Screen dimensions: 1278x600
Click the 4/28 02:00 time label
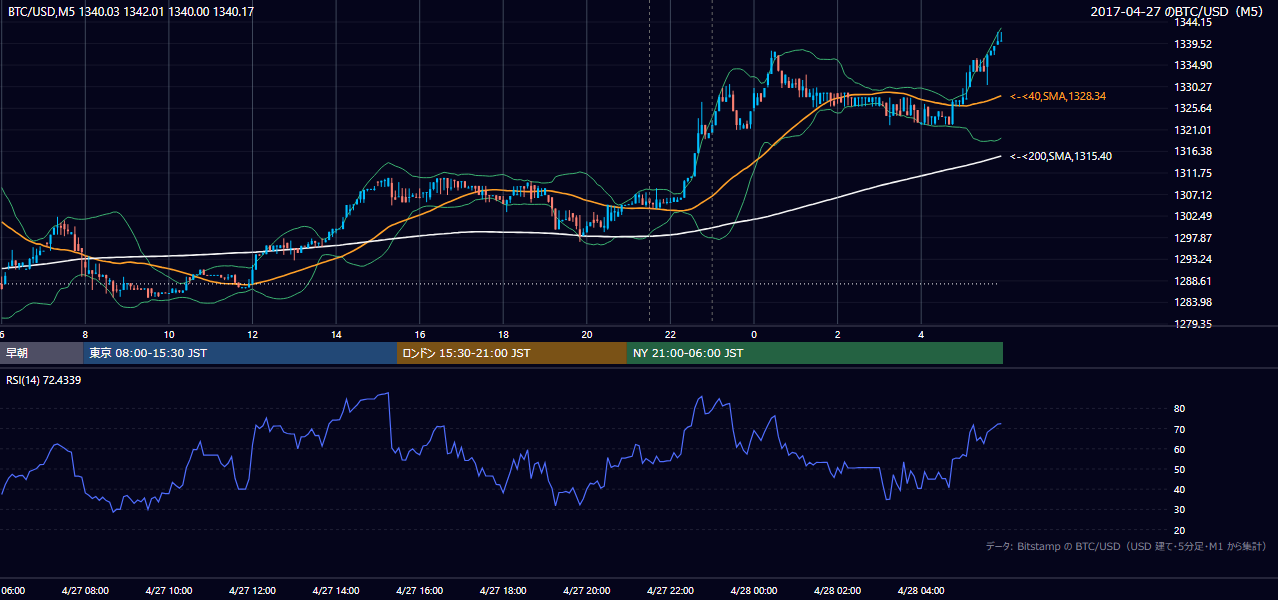pos(837,591)
